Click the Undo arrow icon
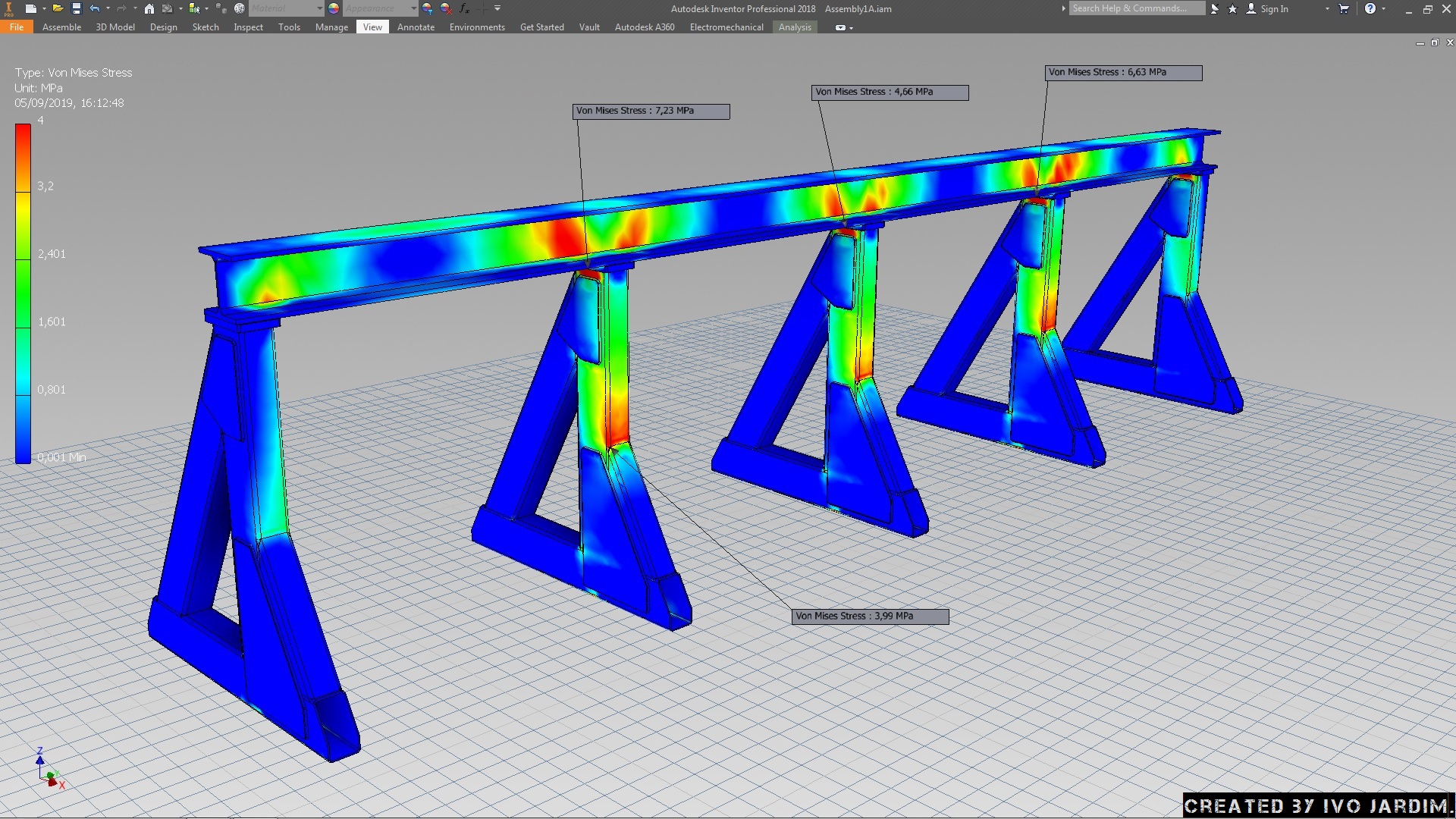1456x819 pixels. 95,8
